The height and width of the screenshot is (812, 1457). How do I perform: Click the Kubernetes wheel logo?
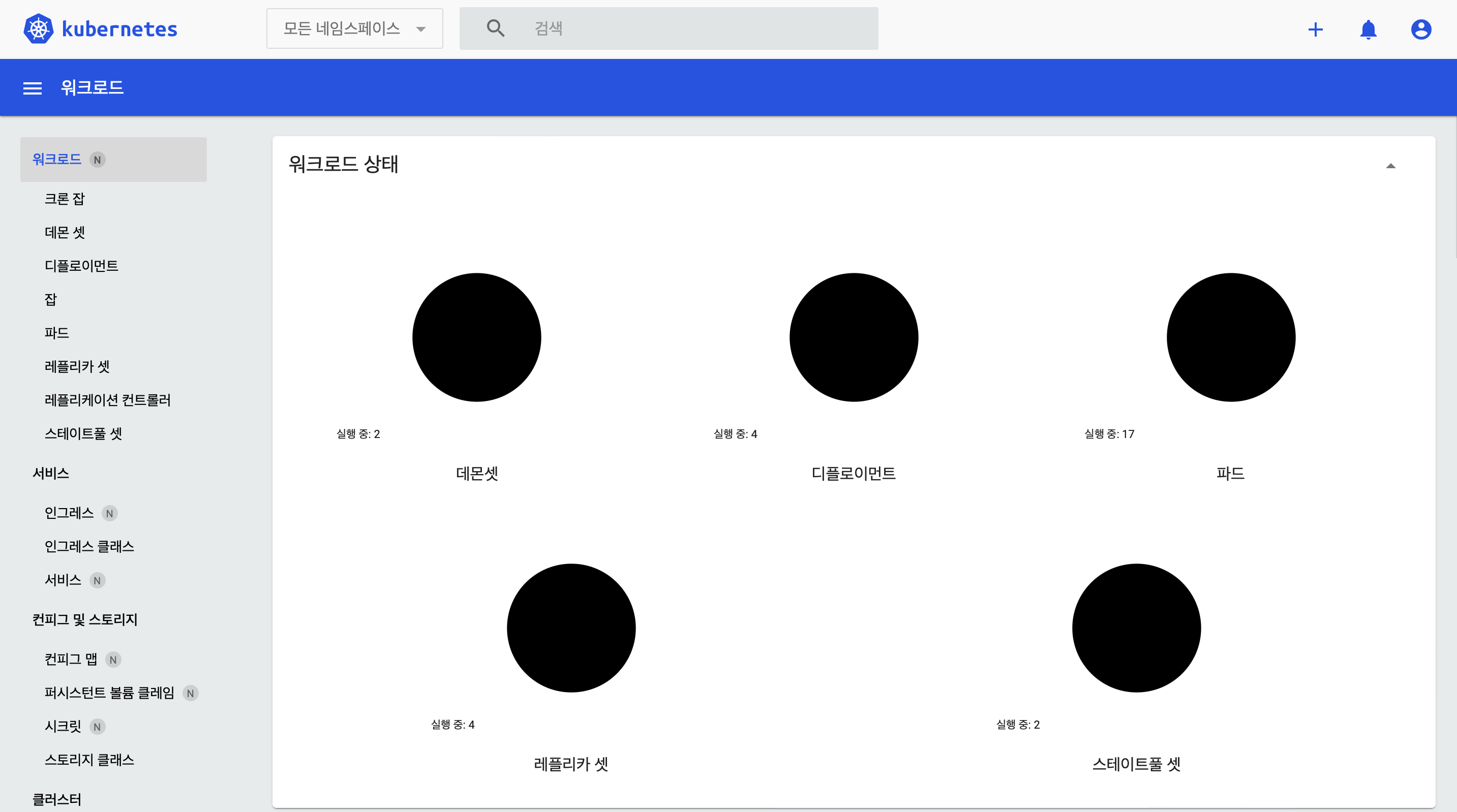coord(39,29)
